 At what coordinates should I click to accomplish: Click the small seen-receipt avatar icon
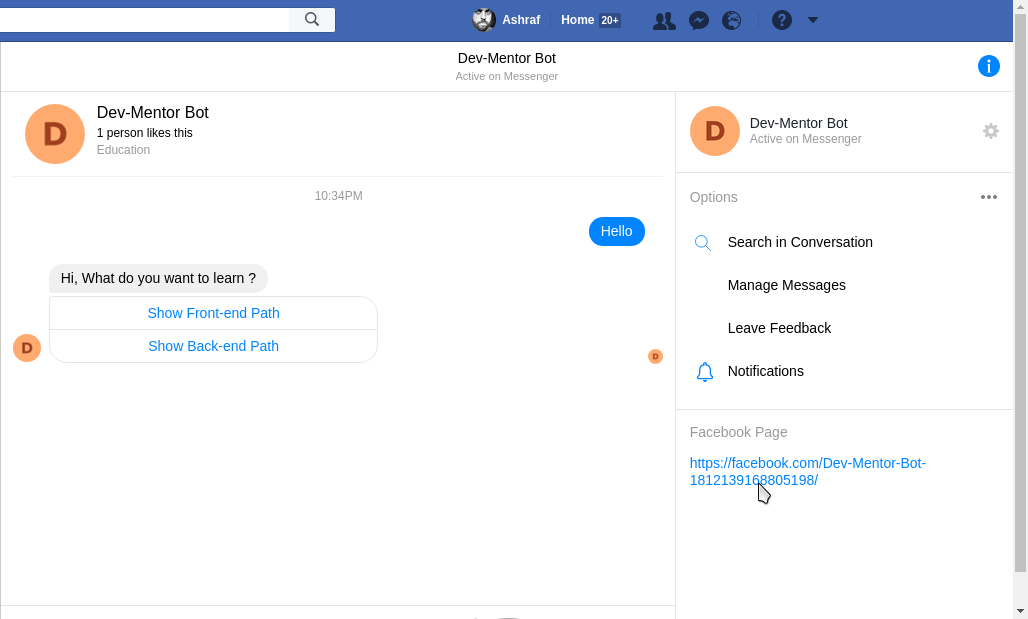click(655, 356)
